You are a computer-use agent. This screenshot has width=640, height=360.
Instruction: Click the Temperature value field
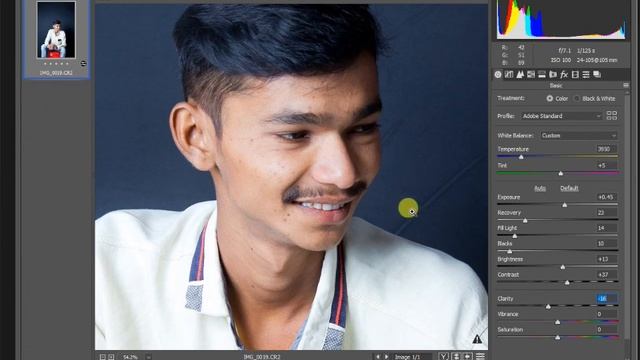(x=606, y=149)
